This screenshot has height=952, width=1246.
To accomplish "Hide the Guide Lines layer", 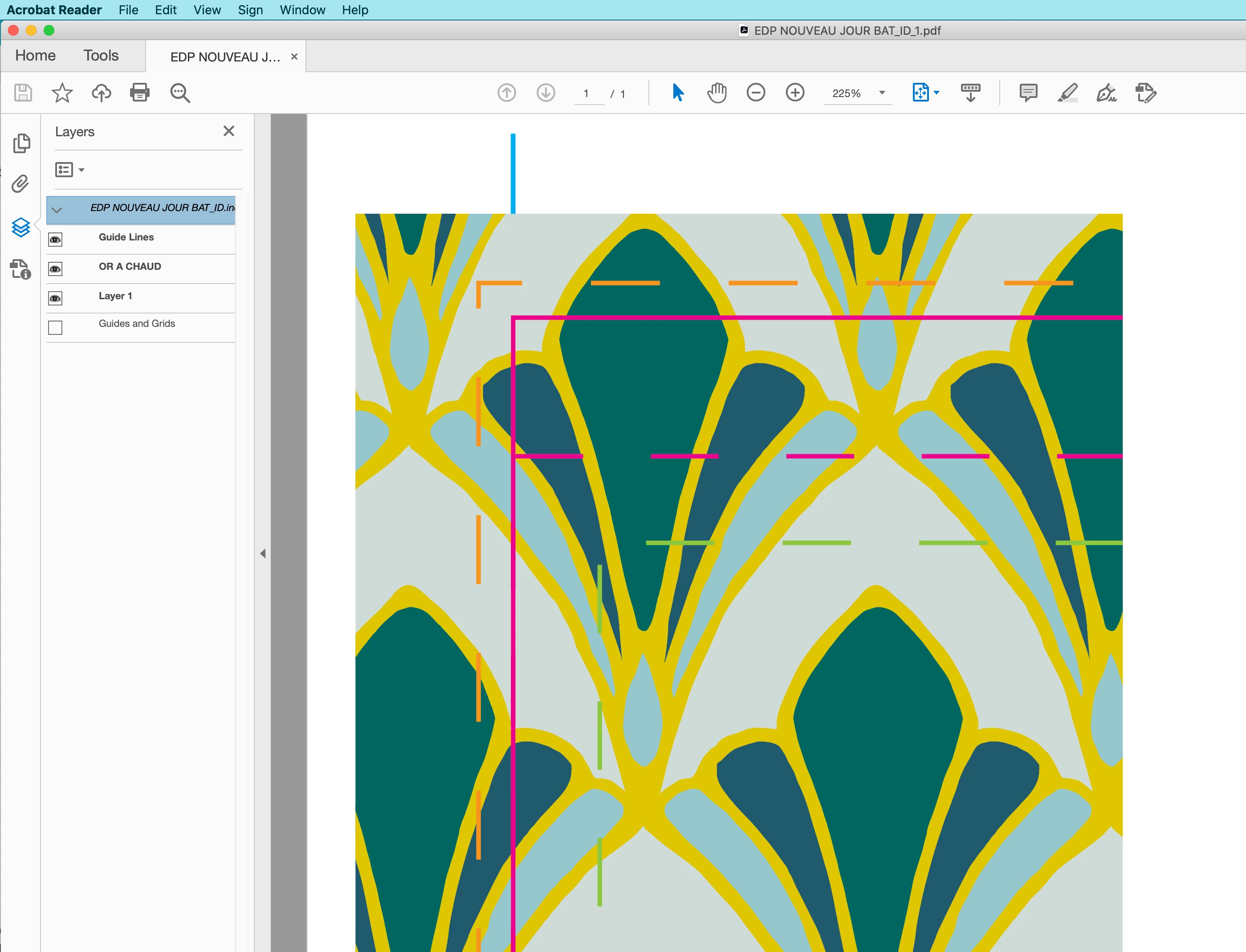I will tap(55, 240).
